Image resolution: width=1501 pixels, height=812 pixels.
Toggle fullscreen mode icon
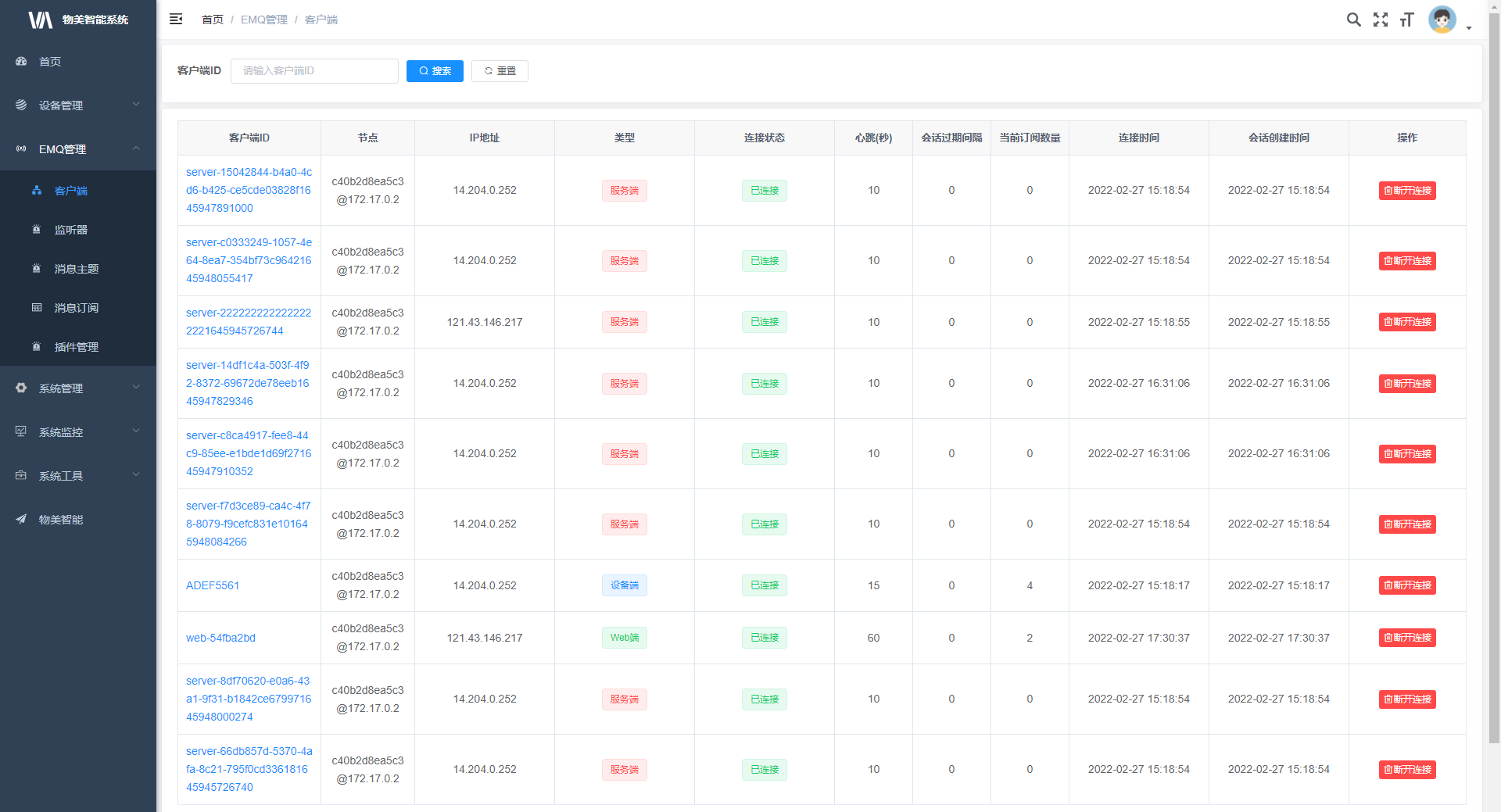point(1380,20)
